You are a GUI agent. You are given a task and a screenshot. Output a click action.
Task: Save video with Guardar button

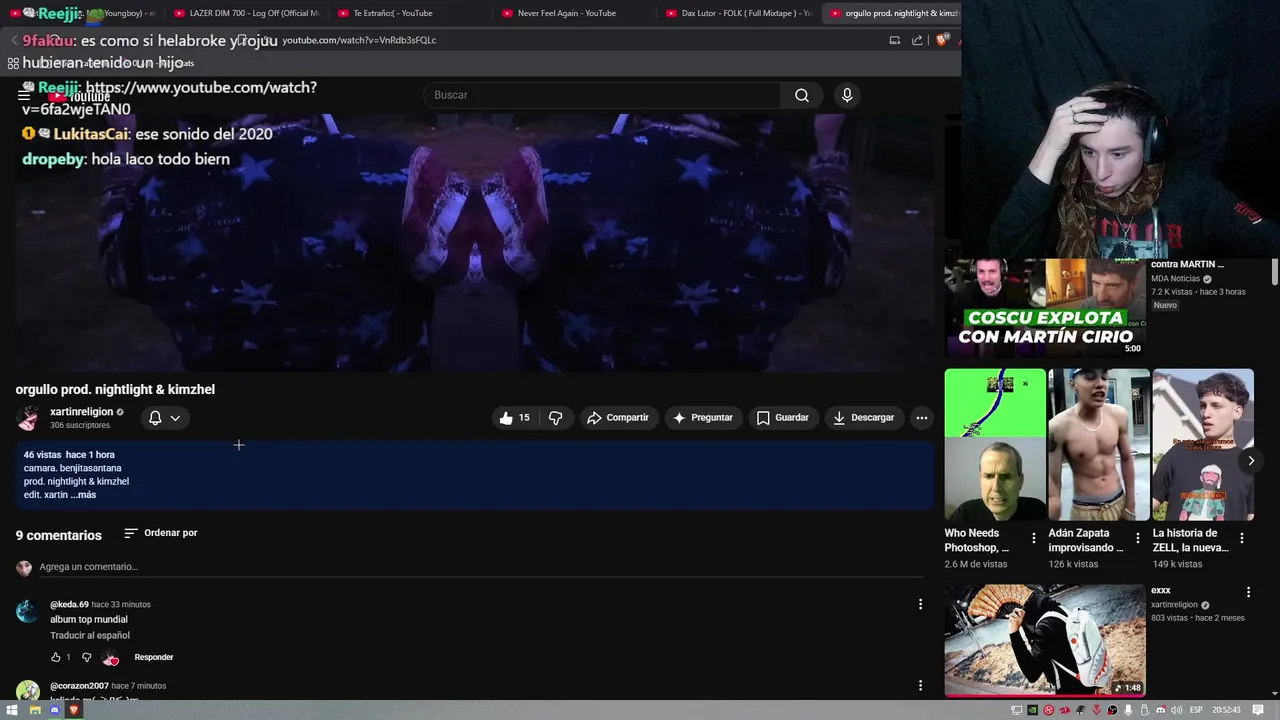pyautogui.click(x=783, y=418)
